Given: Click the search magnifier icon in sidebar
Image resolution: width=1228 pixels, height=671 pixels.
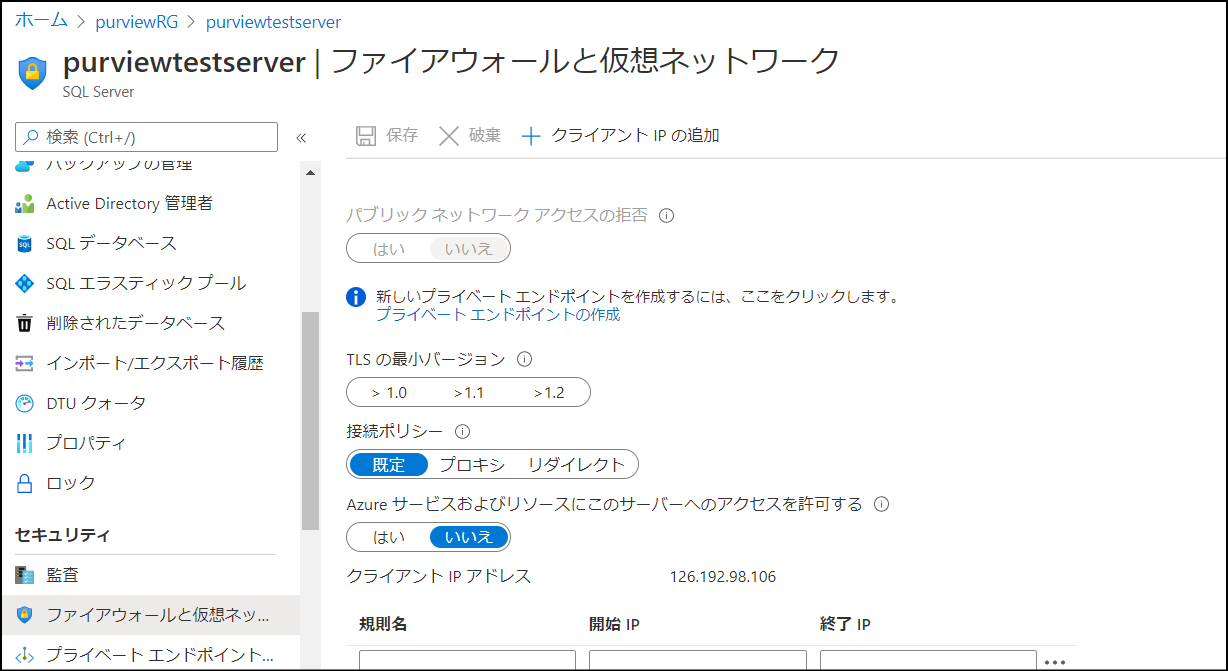Looking at the screenshot, I should pyautogui.click(x=32, y=137).
